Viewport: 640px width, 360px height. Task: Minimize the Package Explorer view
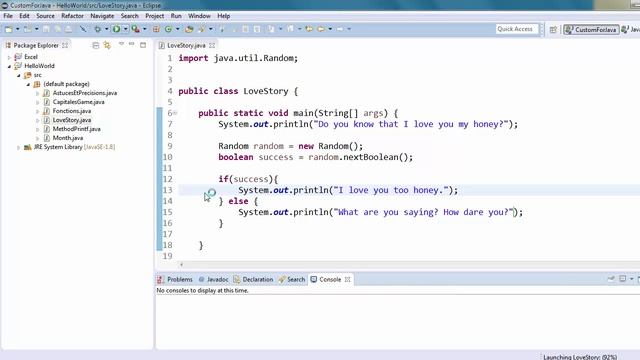point(131,44)
